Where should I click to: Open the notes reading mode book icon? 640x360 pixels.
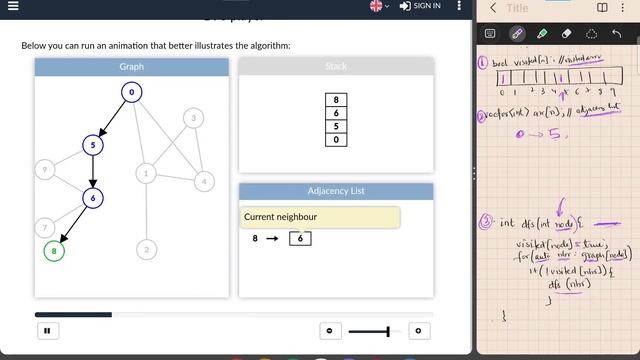coord(602,7)
